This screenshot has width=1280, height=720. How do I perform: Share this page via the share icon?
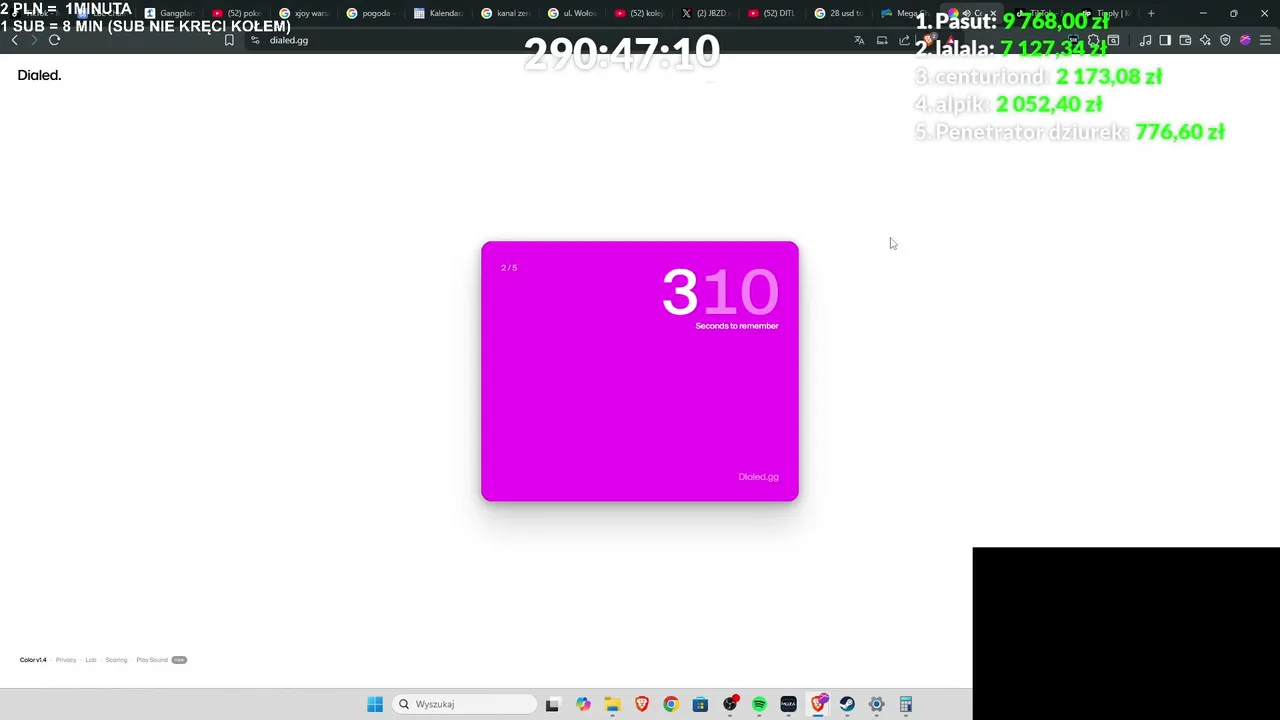904,40
